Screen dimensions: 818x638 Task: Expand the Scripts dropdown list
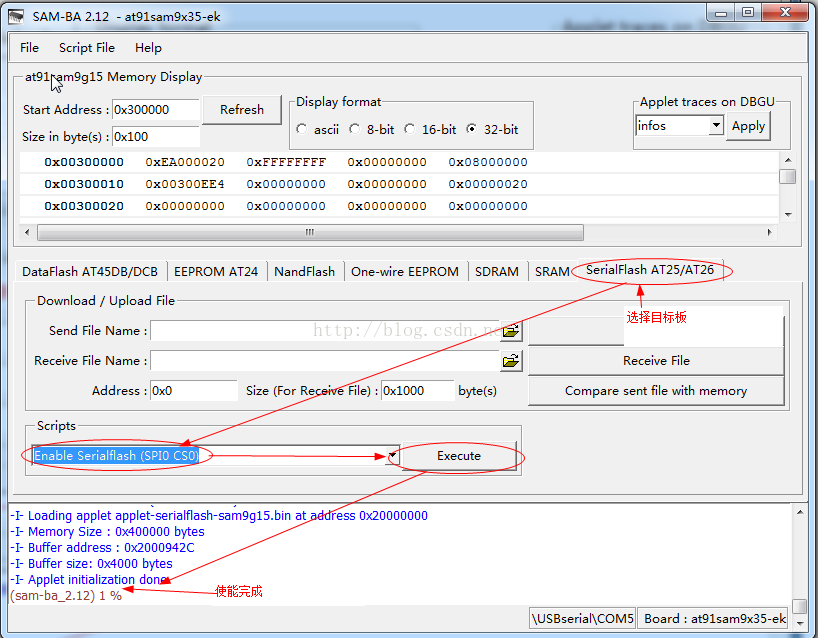(393, 455)
